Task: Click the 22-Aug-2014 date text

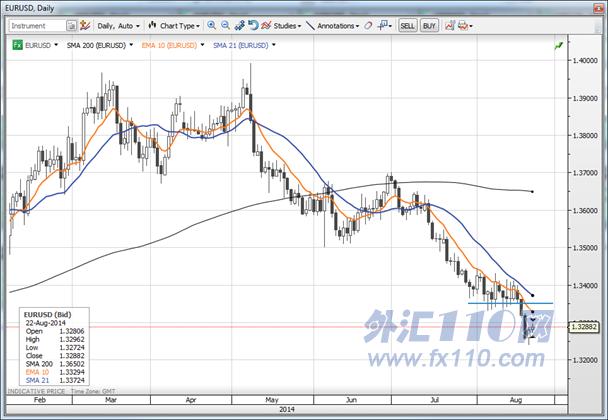Action: pyautogui.click(x=46, y=323)
